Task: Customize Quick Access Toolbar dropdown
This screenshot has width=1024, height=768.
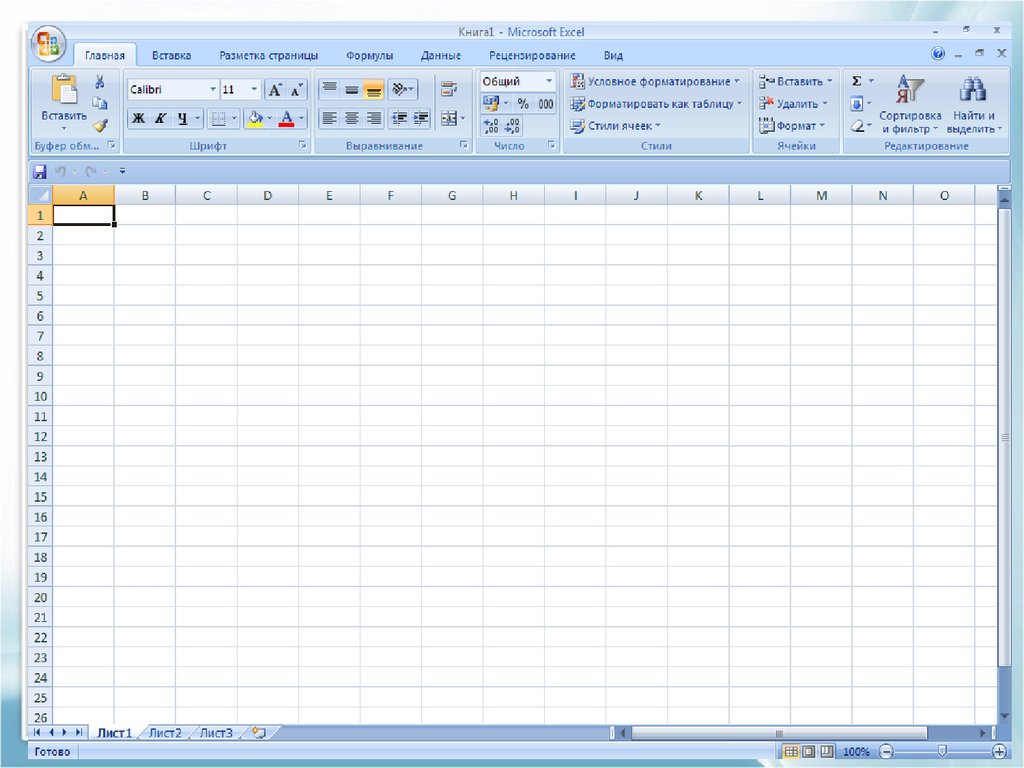Action: click(x=122, y=172)
